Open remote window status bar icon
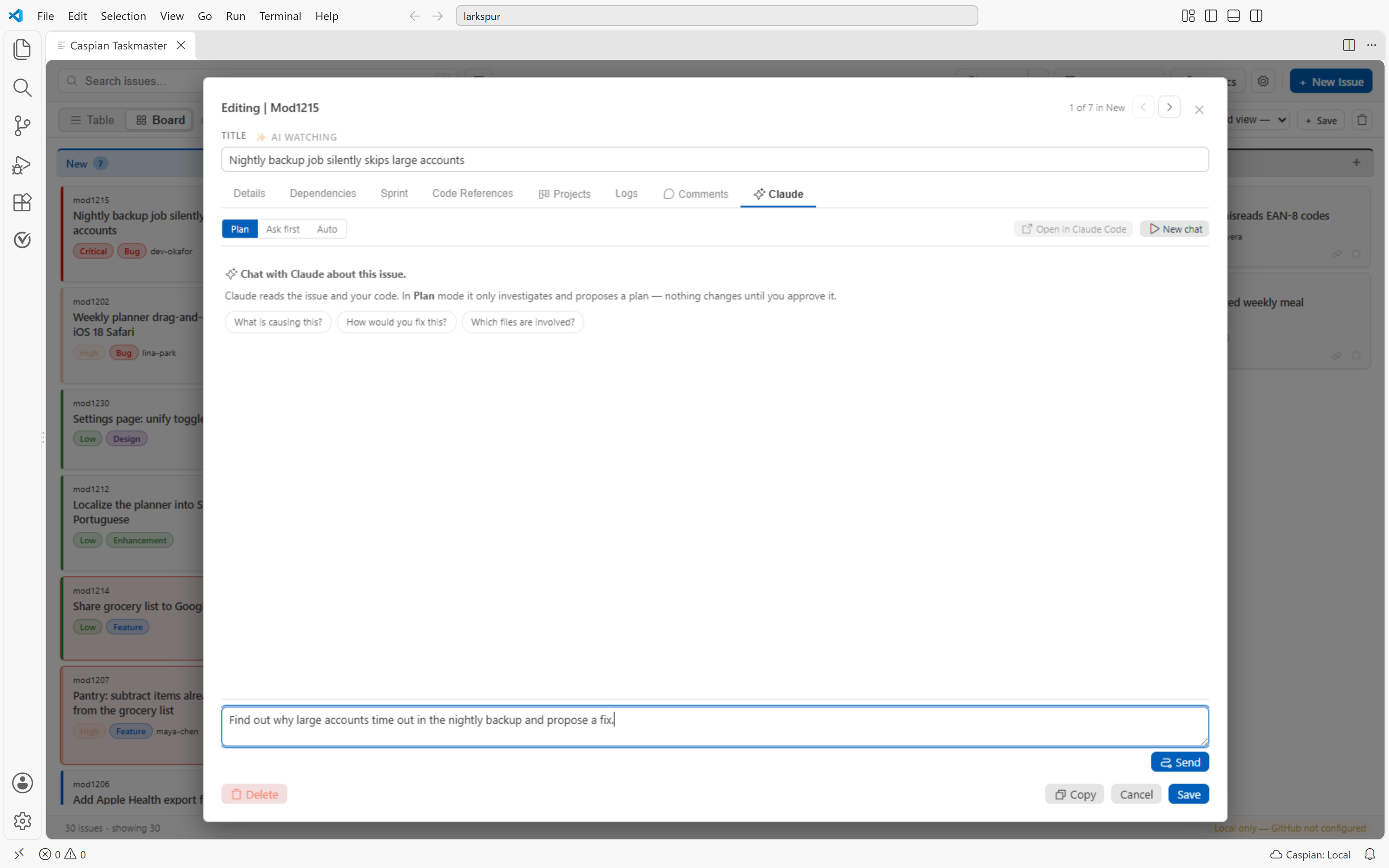Viewport: 1389px width, 868px height. pos(19,854)
